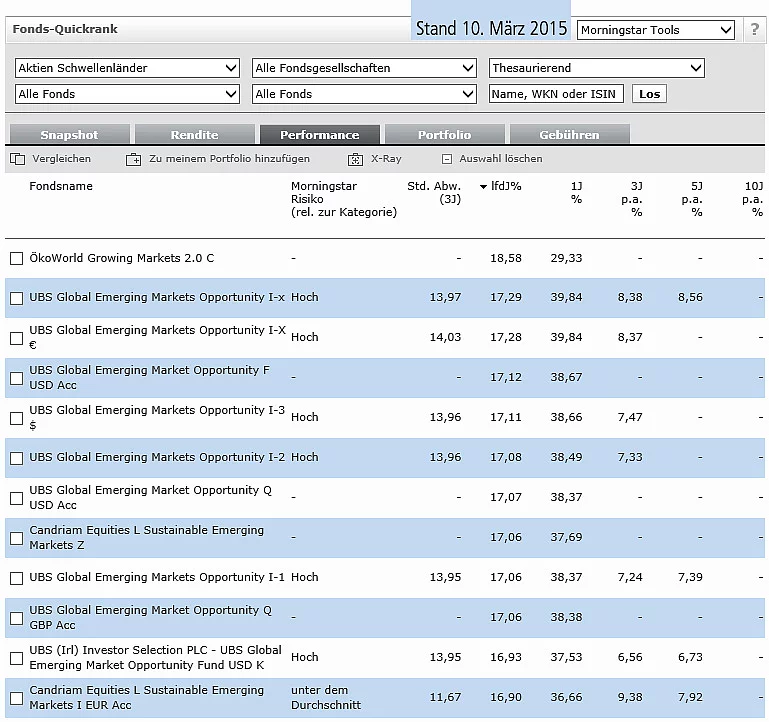This screenshot has height=722, width=769.
Task: Expand the Alle Fondsgesellschaften dropdown
Action: pyautogui.click(x=364, y=68)
